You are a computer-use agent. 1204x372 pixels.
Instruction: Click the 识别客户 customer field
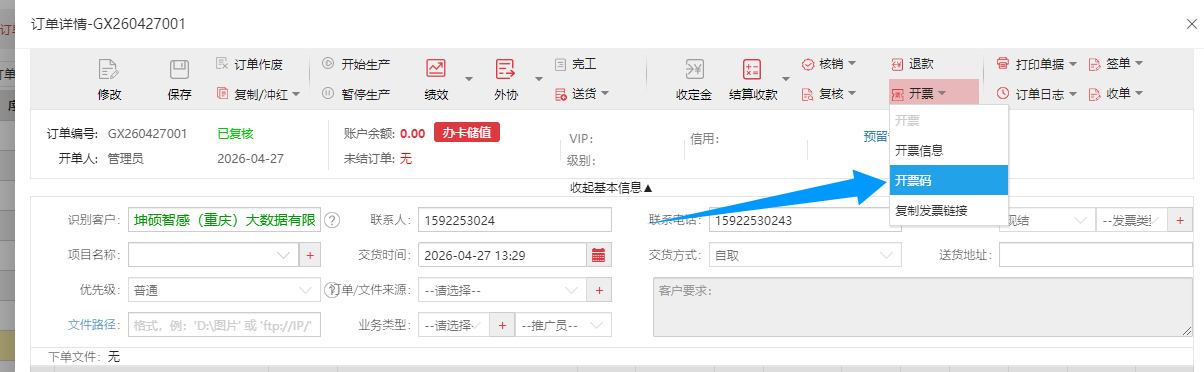[x=224, y=220]
